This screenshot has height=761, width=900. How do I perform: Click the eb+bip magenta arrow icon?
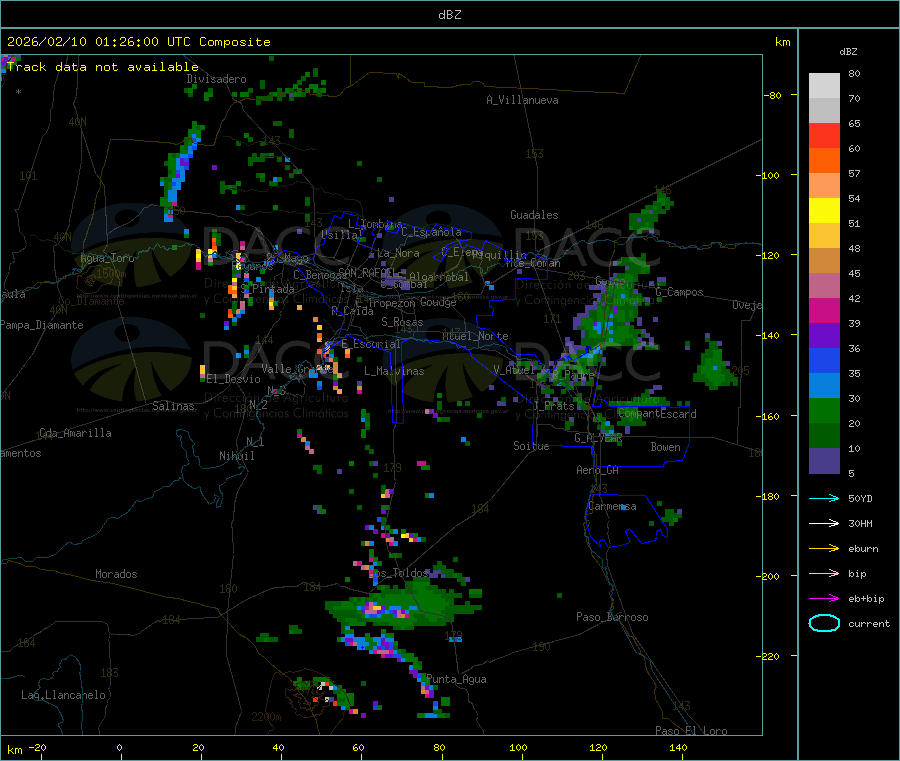(824, 598)
